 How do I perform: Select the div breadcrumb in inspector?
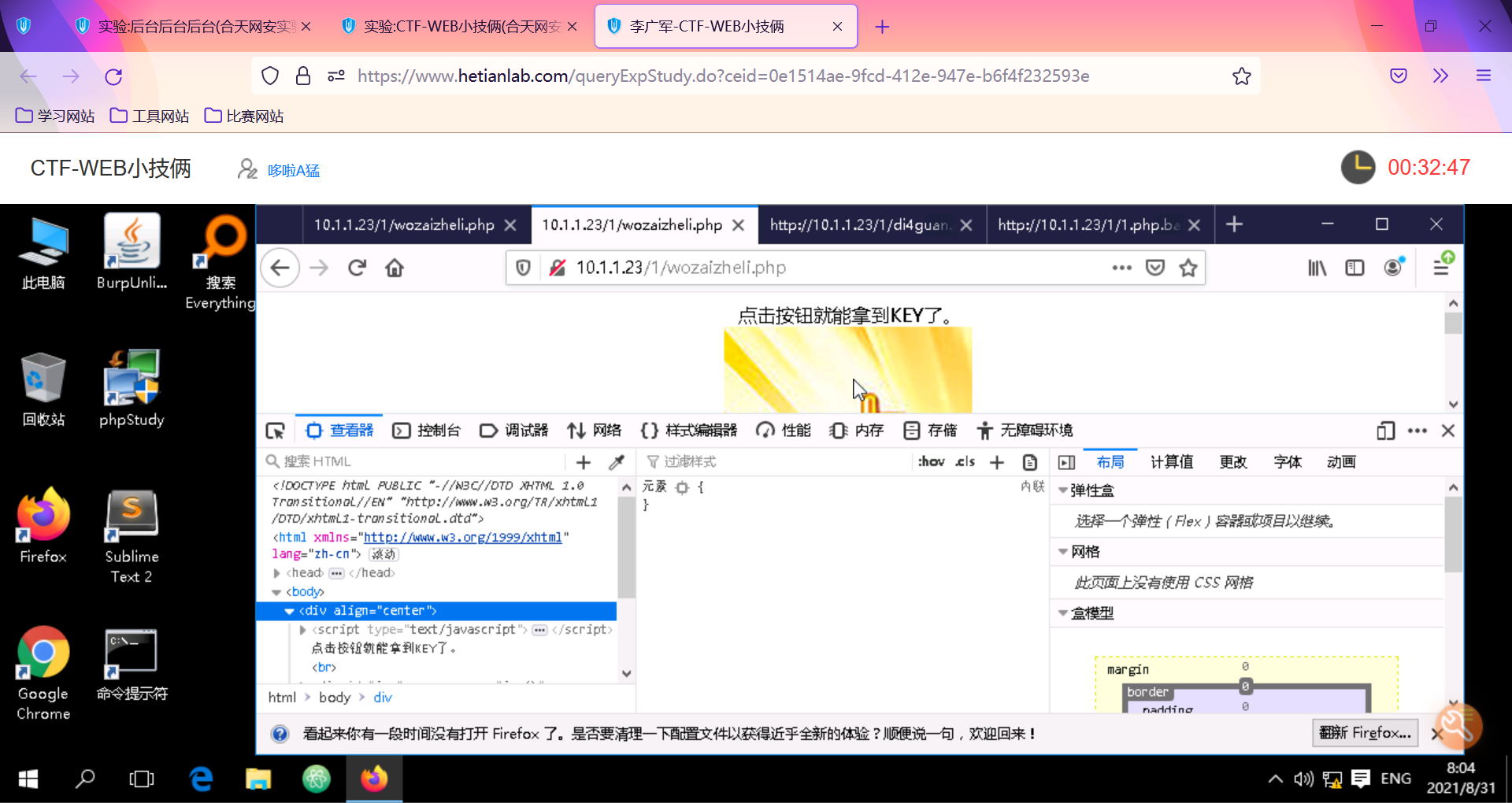(383, 698)
